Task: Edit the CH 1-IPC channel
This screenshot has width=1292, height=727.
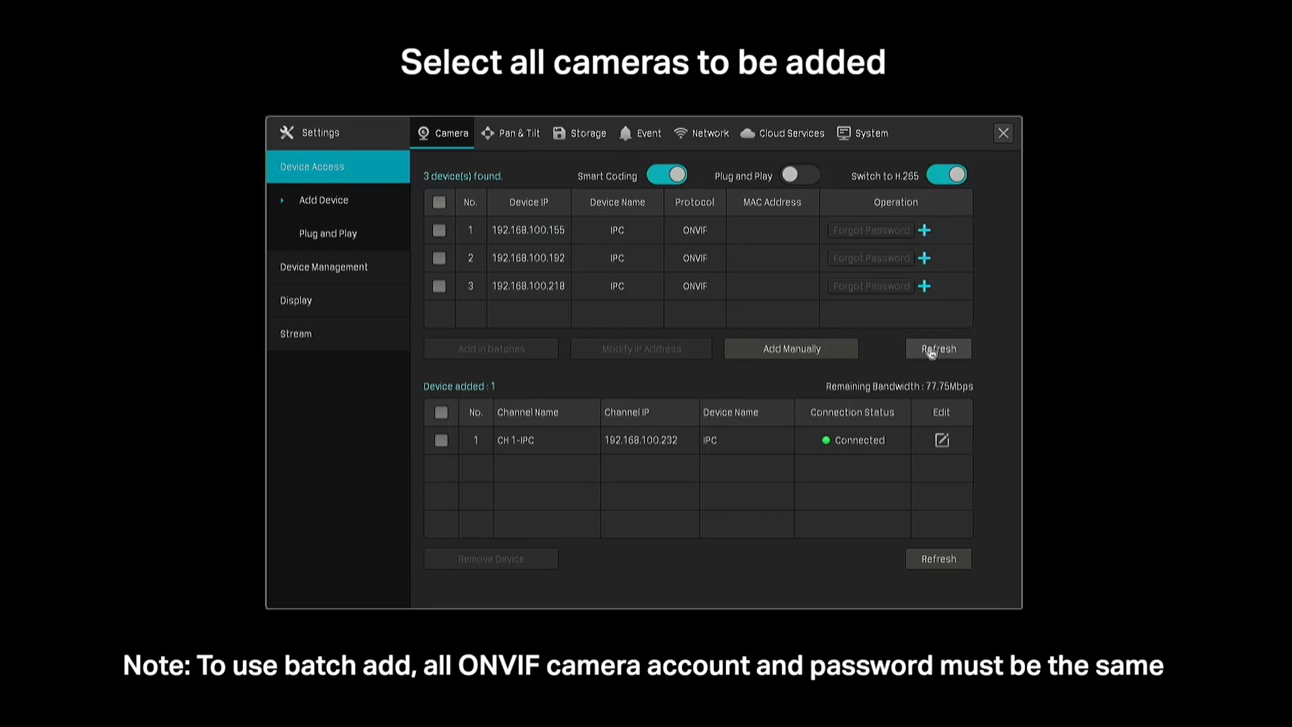Action: click(942, 440)
